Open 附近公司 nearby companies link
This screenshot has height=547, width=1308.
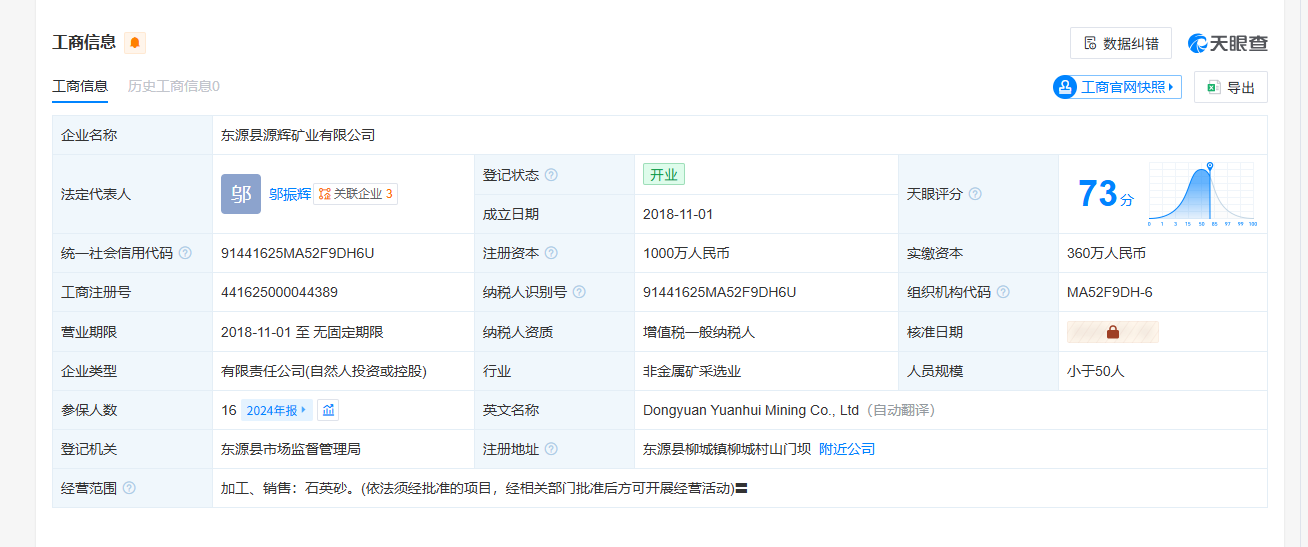point(847,449)
